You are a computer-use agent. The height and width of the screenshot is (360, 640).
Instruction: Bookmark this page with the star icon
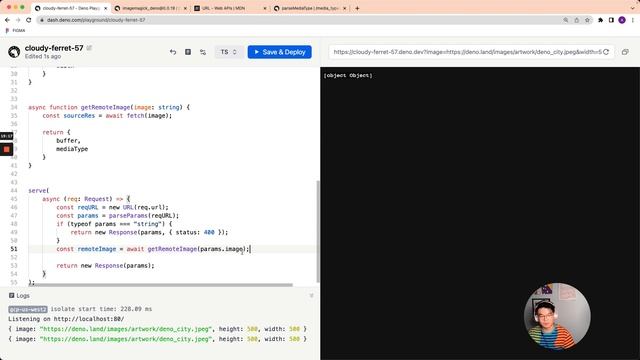click(587, 20)
